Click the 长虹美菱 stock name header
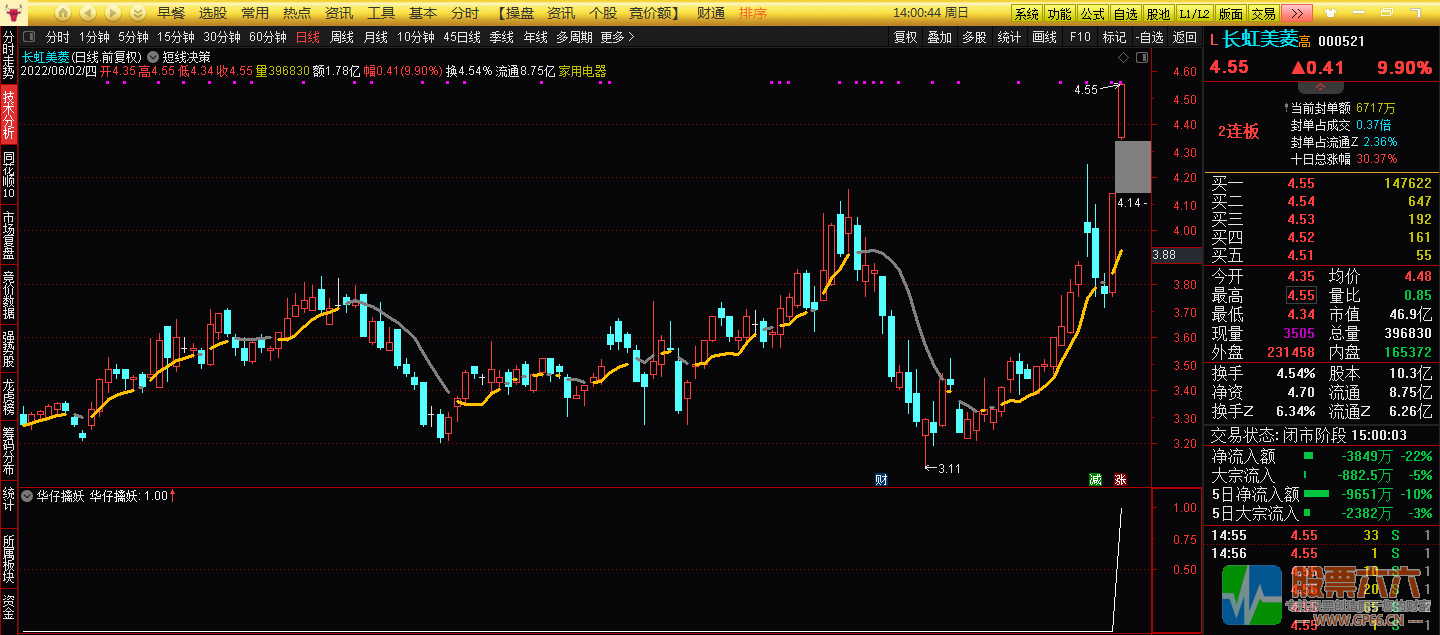 click(x=1260, y=40)
